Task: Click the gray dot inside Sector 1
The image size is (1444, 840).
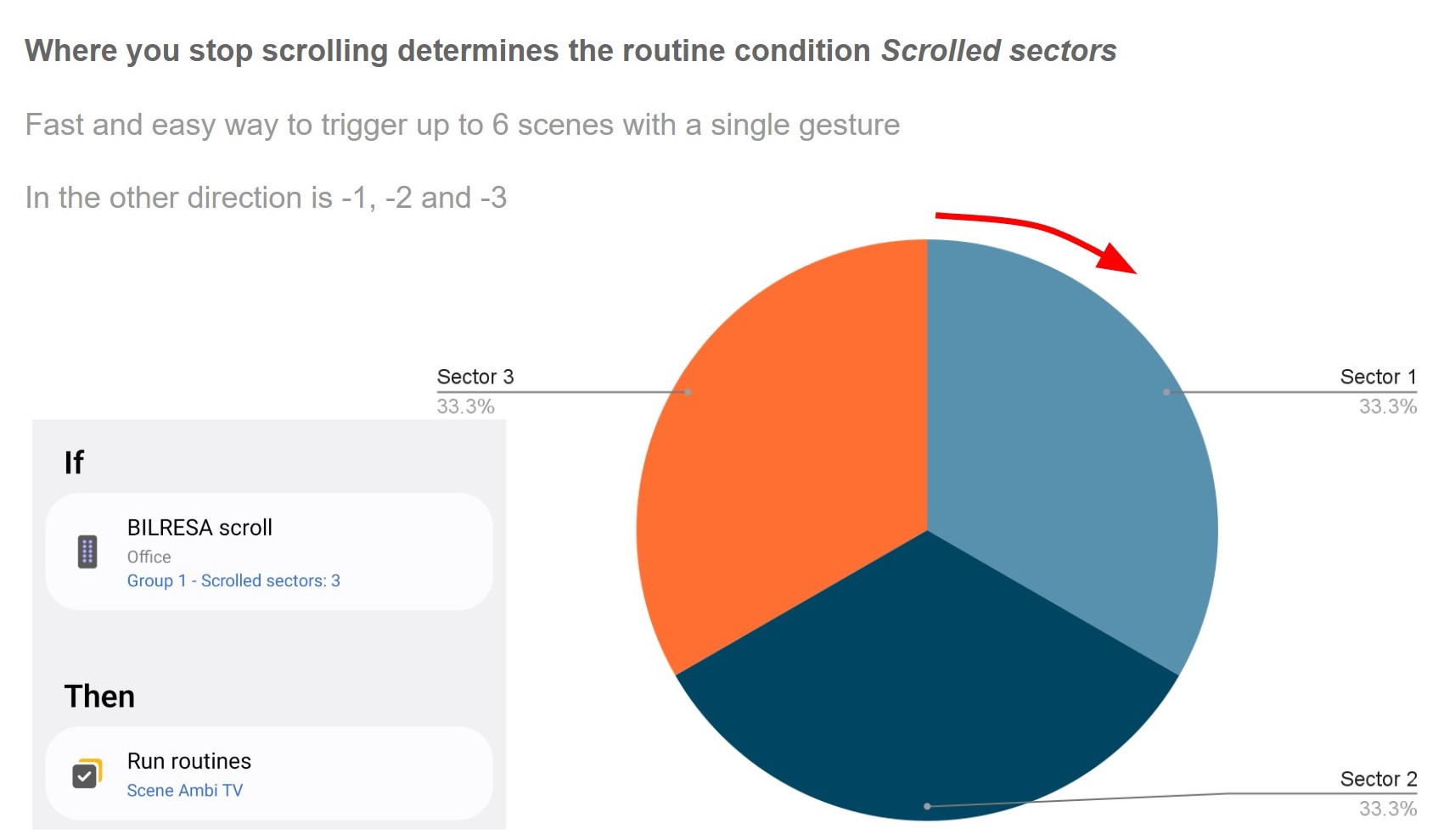Action: pos(1166,392)
